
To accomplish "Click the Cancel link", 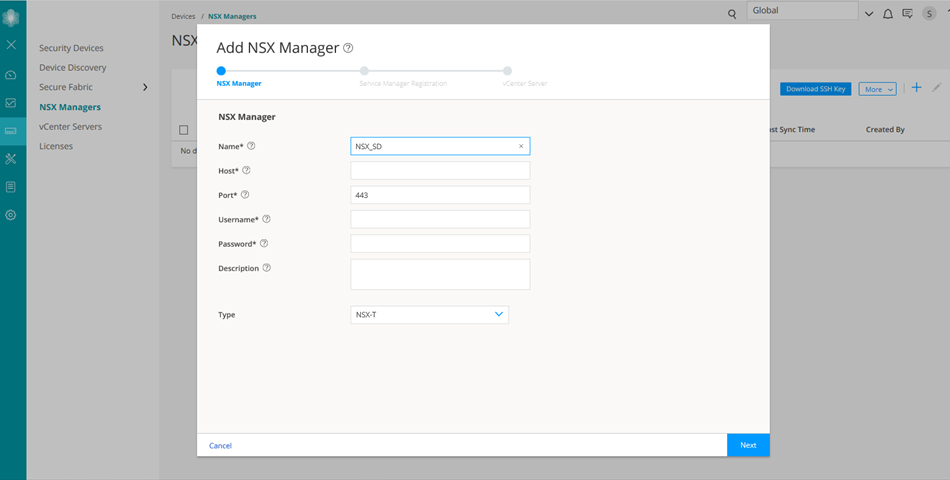I will [x=220, y=446].
